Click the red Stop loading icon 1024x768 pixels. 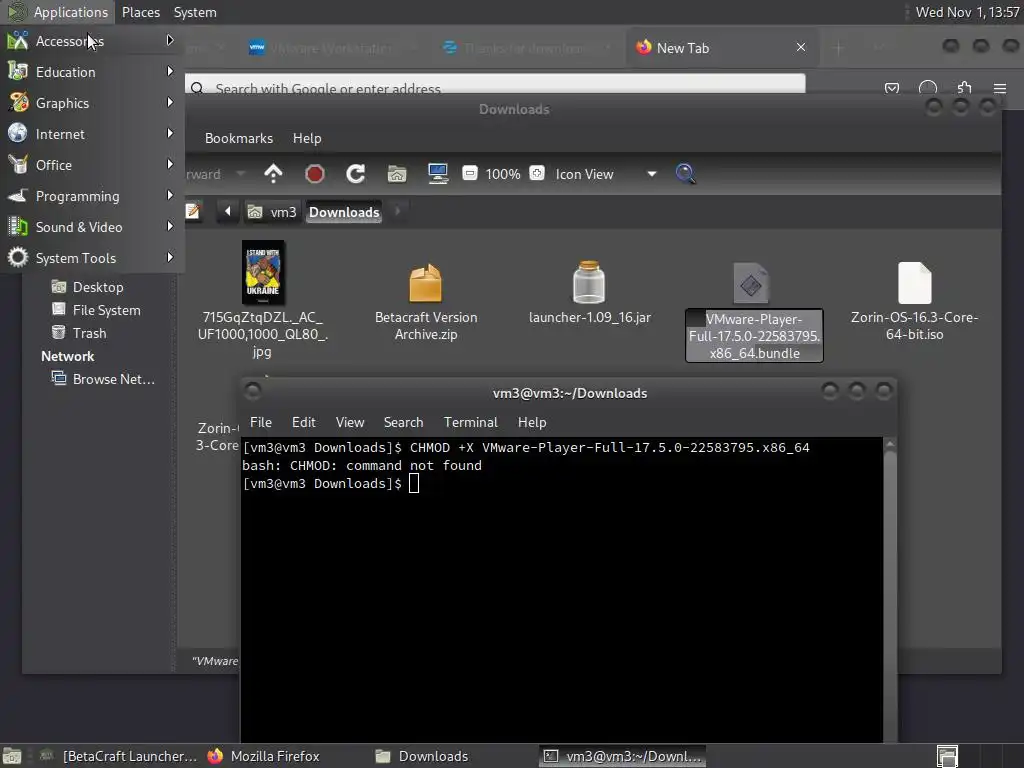(x=315, y=174)
